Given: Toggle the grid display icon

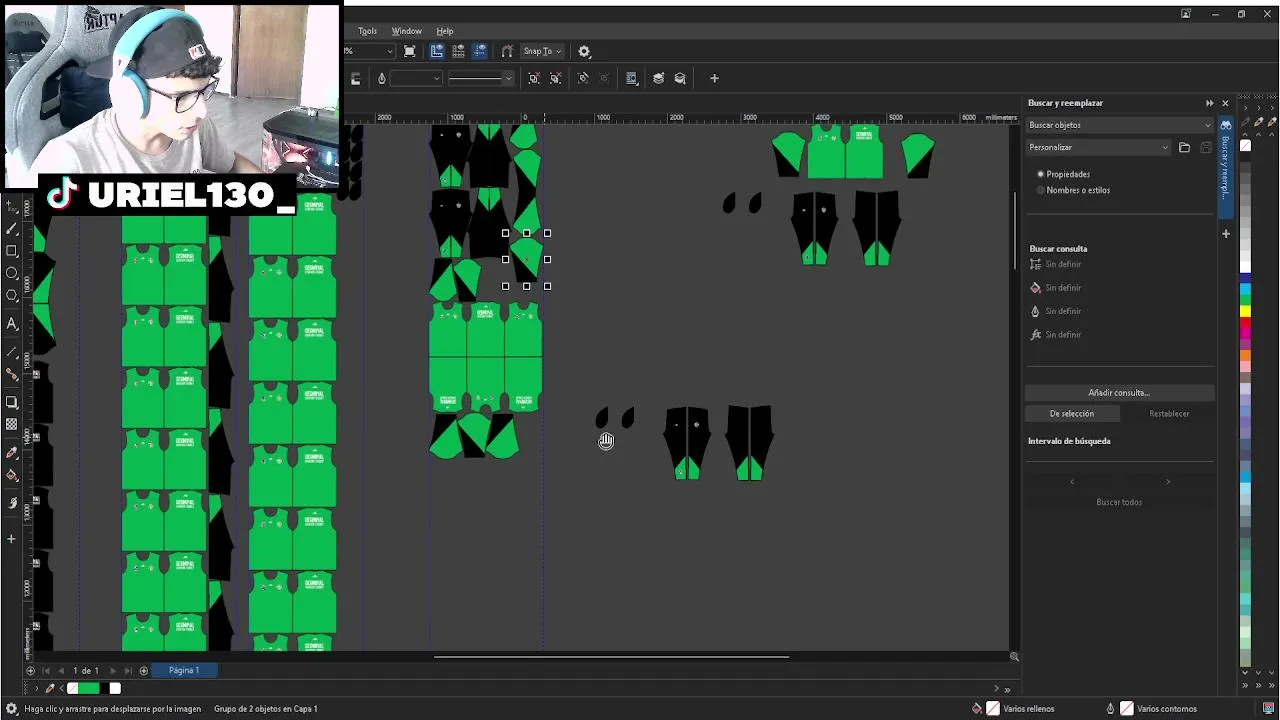Looking at the screenshot, I should click(x=458, y=51).
